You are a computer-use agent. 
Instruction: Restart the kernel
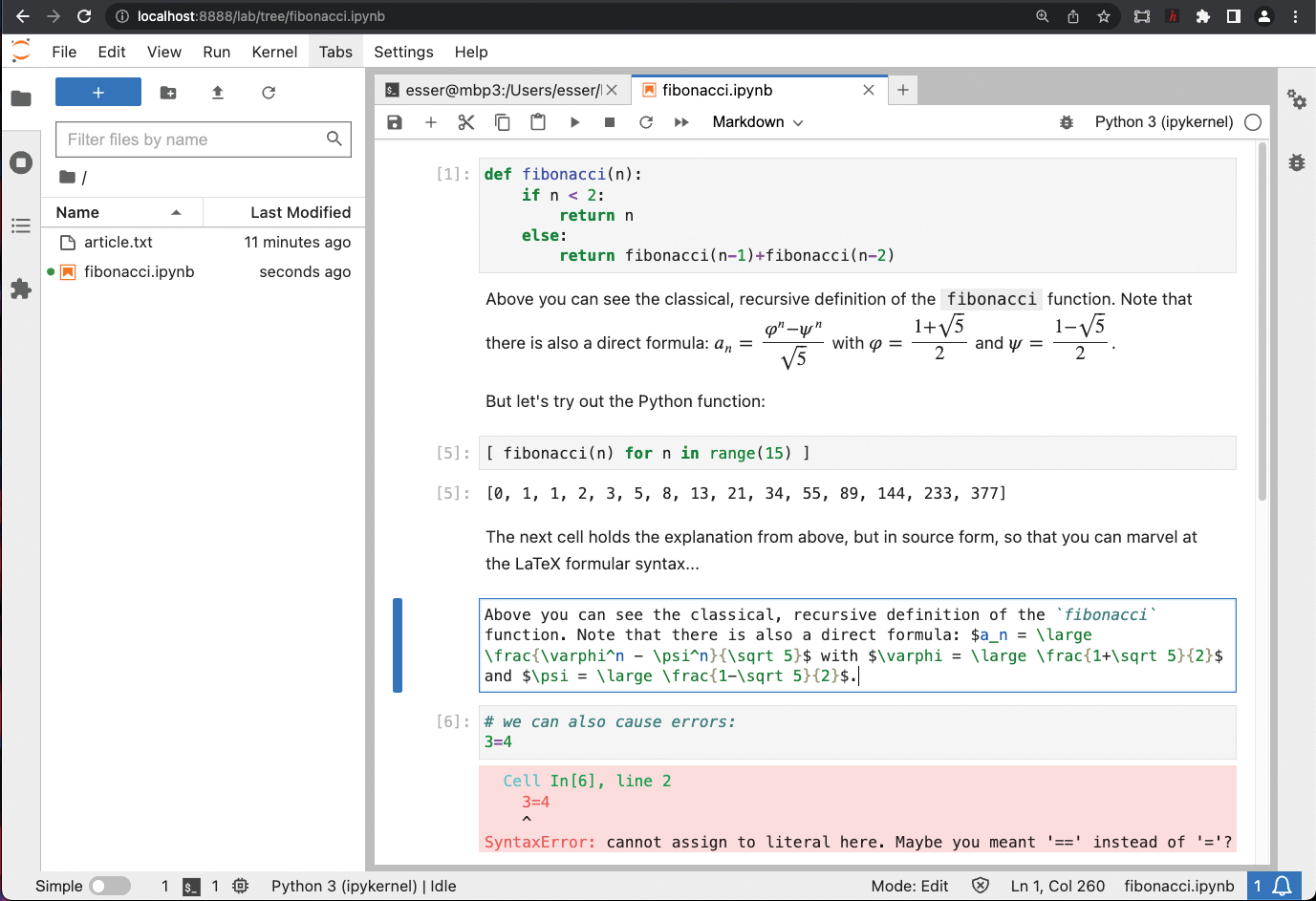tap(645, 122)
